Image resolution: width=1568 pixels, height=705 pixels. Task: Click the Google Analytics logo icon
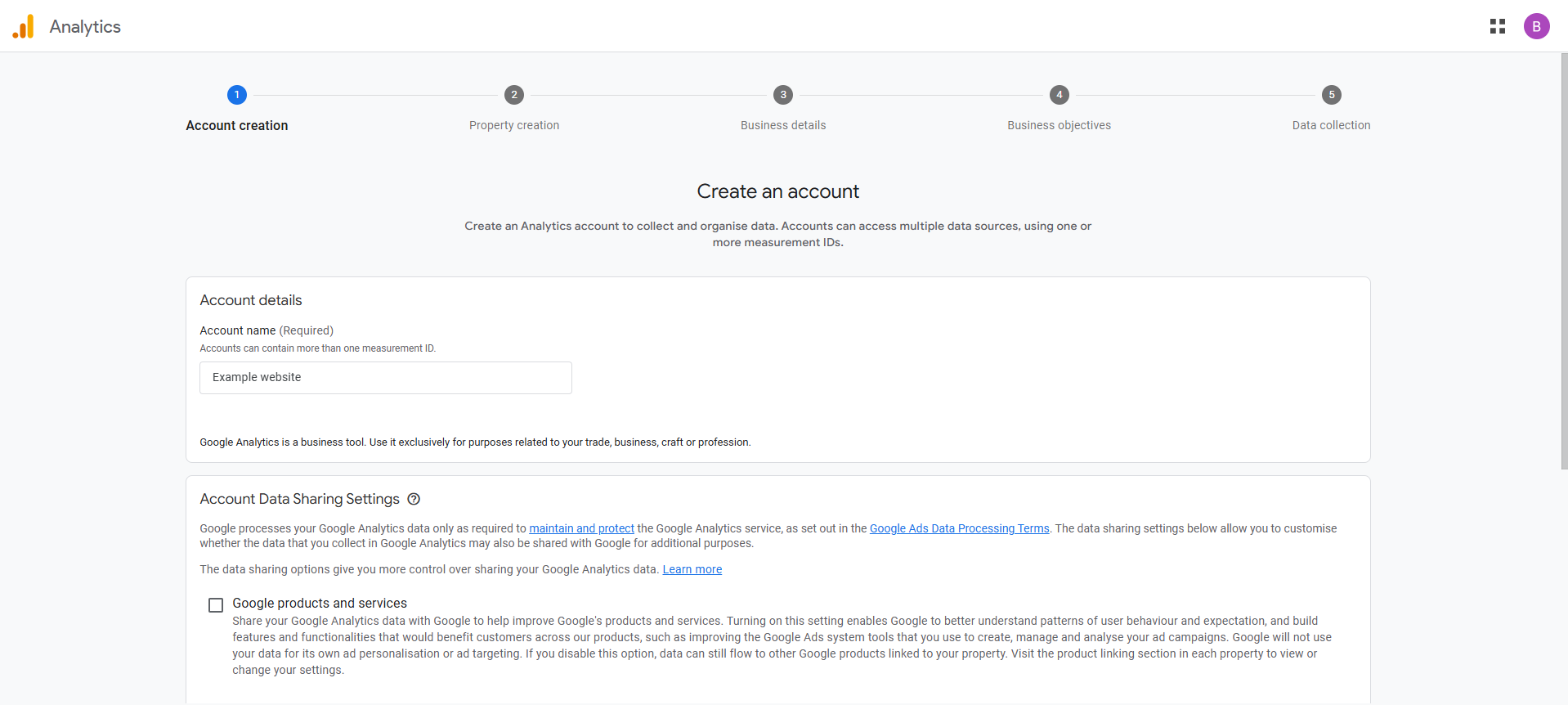(24, 25)
